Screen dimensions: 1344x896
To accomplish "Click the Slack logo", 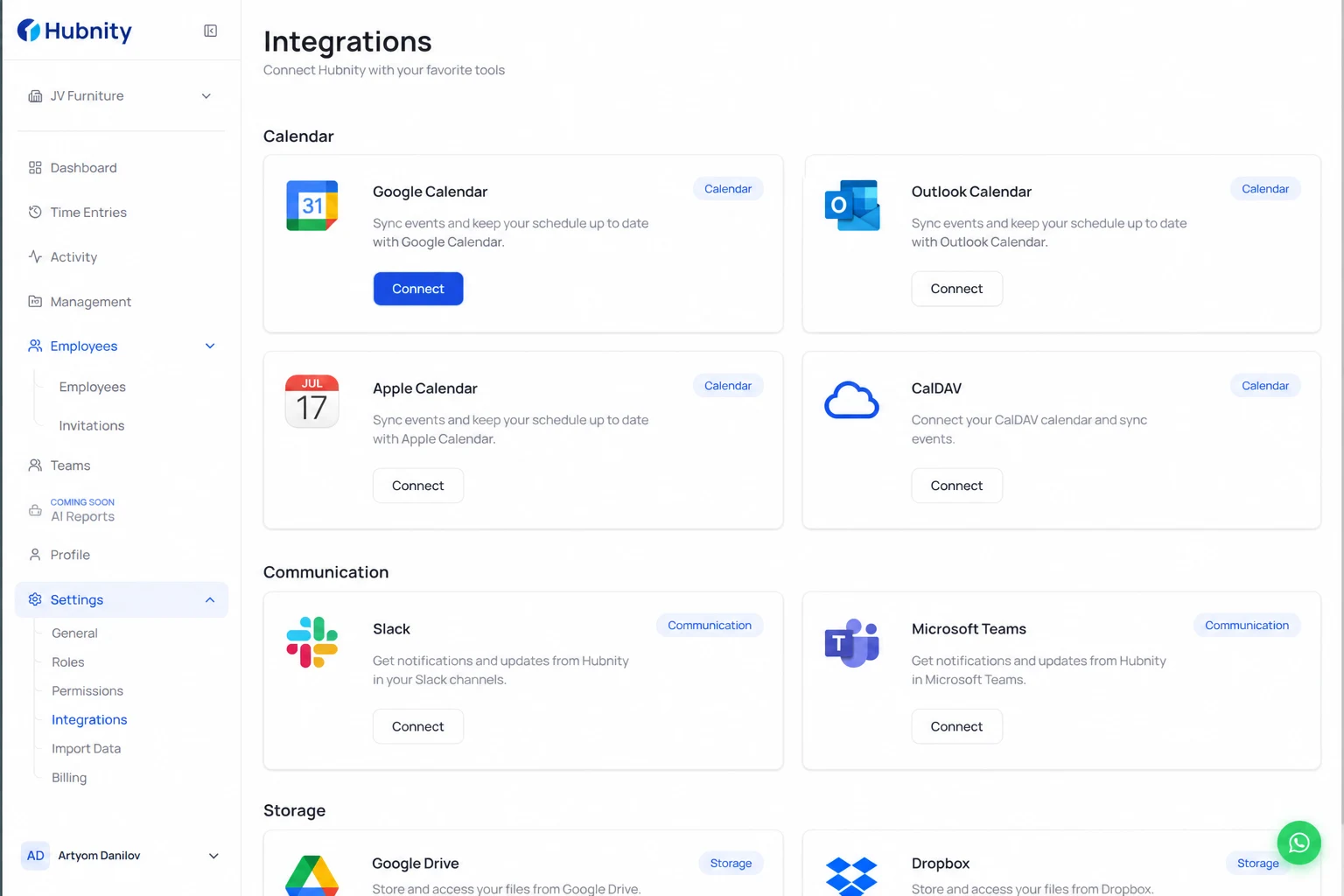I will point(311,642).
